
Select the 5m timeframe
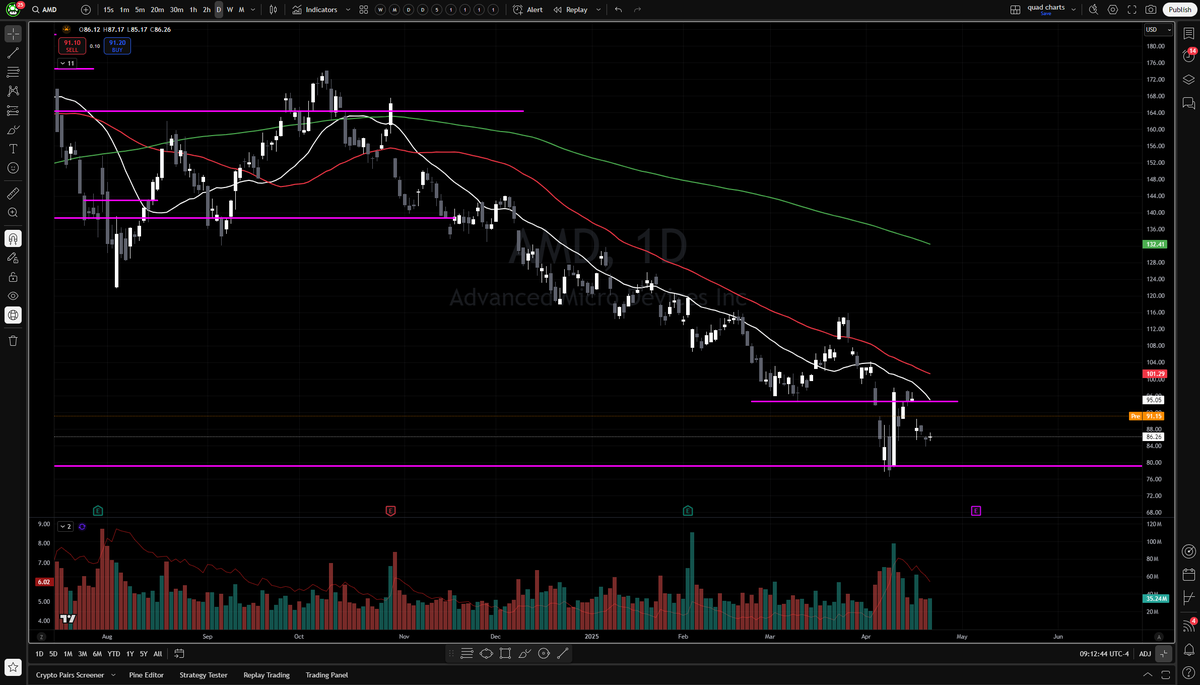140,9
